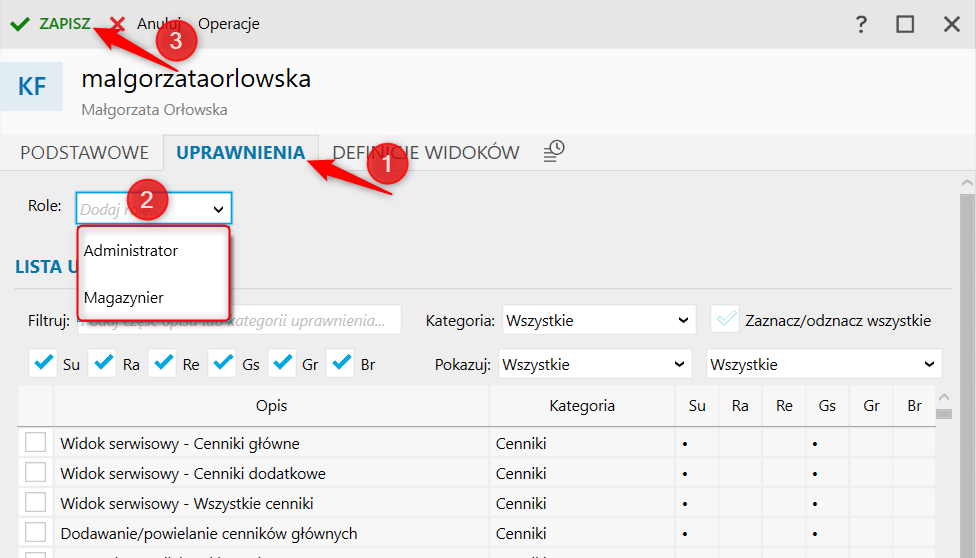Image resolution: width=976 pixels, height=558 pixels.
Task: Choose Magazynier from the role list
Action: (x=124, y=298)
